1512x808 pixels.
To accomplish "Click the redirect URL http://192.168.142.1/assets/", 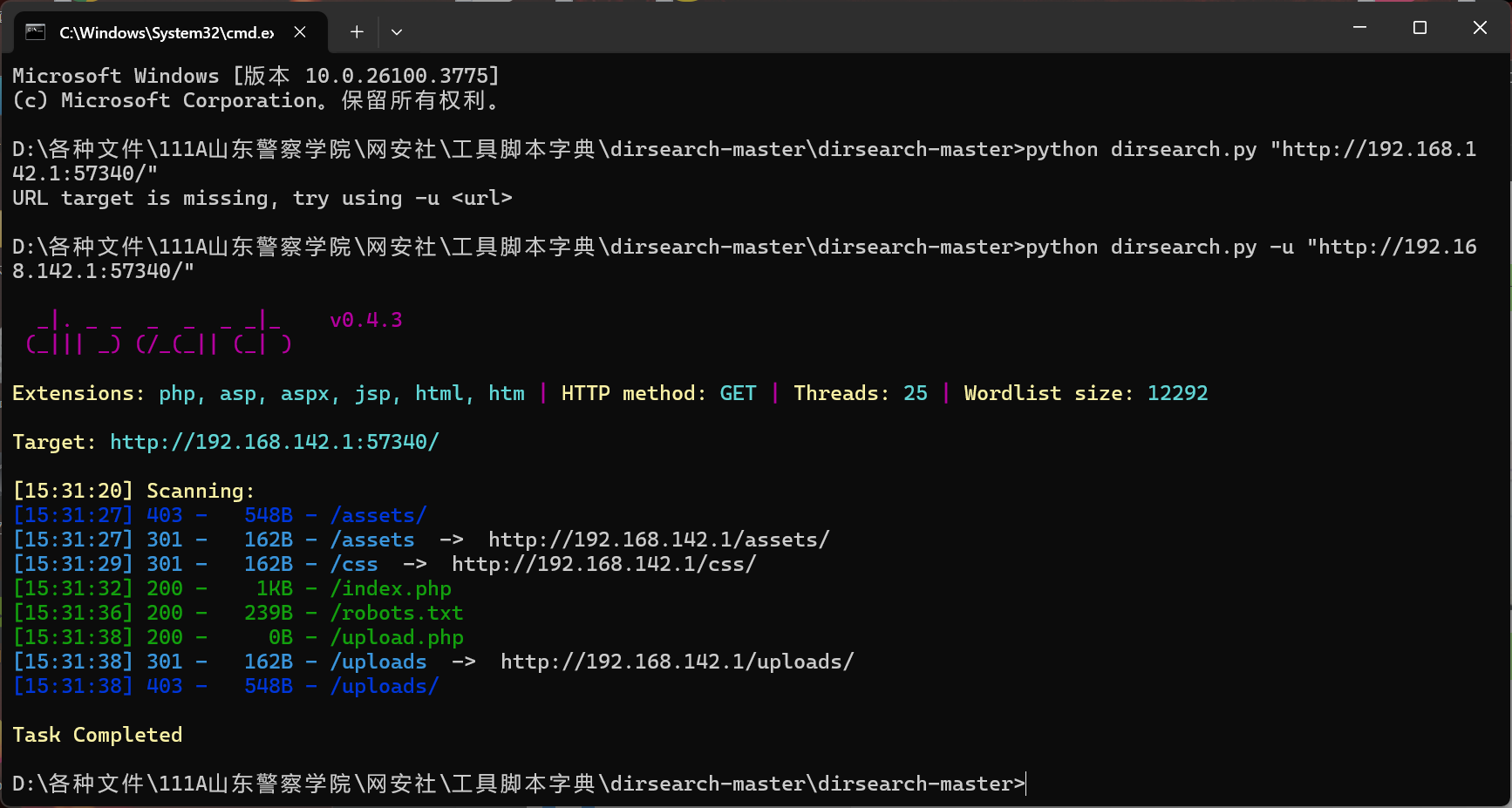I will [659, 540].
